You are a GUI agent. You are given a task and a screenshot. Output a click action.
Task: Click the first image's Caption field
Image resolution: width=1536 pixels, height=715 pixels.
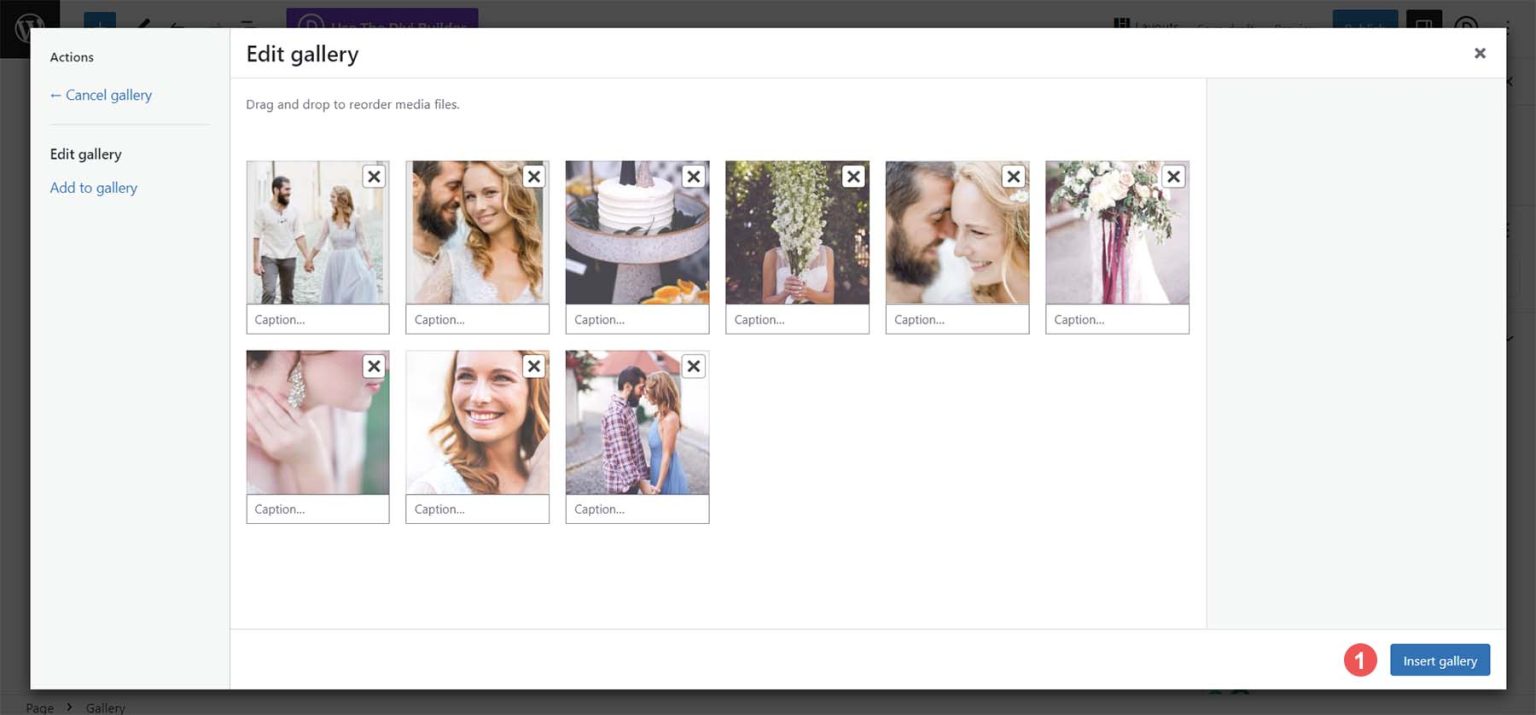[x=317, y=318]
